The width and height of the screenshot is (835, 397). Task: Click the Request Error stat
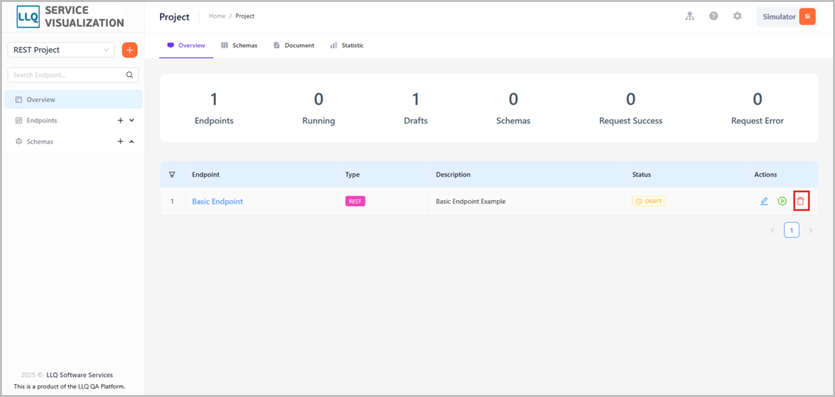pyautogui.click(x=757, y=108)
